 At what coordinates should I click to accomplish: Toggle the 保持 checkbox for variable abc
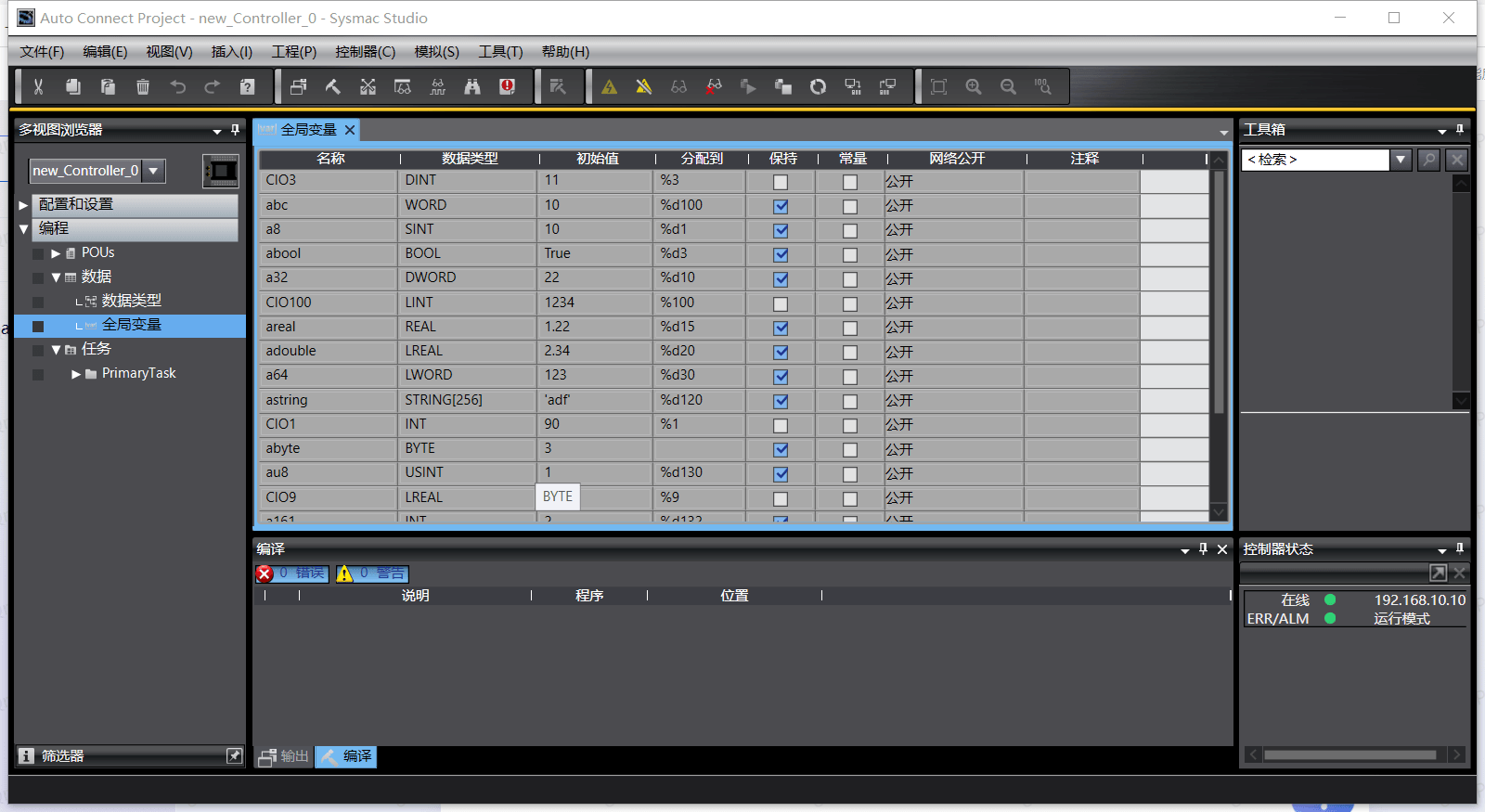(x=781, y=206)
